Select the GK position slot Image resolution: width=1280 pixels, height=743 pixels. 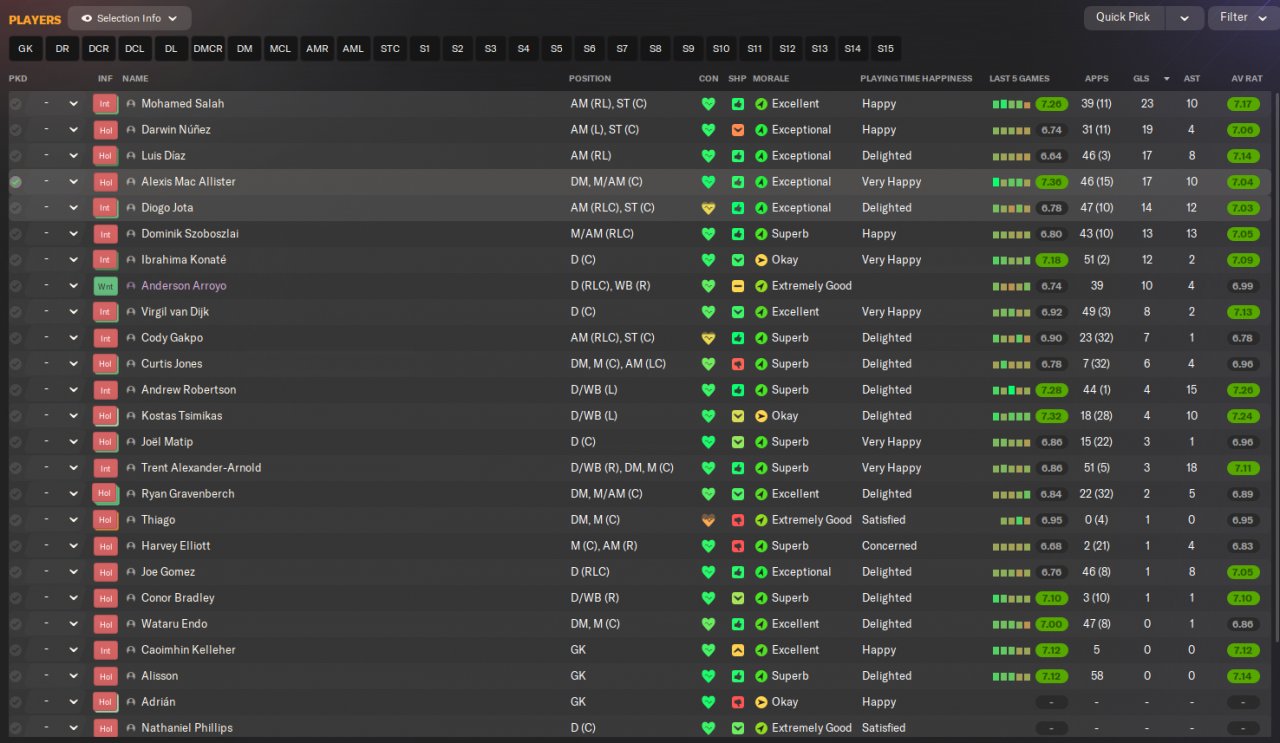(25, 48)
